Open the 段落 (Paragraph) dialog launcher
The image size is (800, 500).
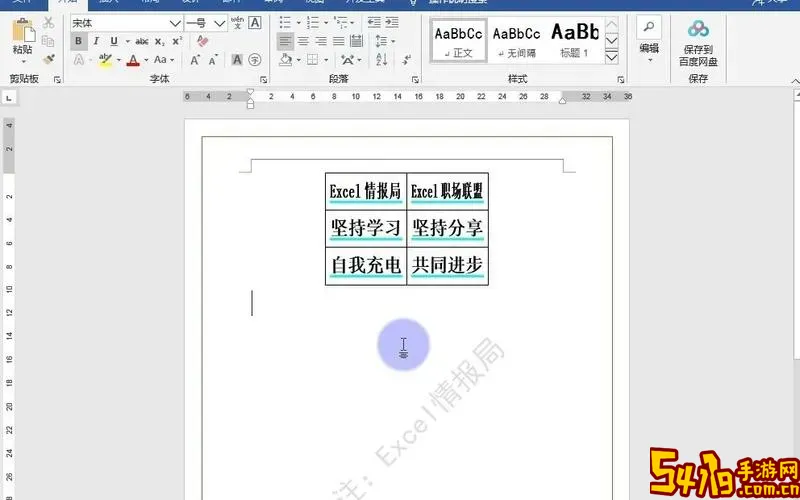415,80
